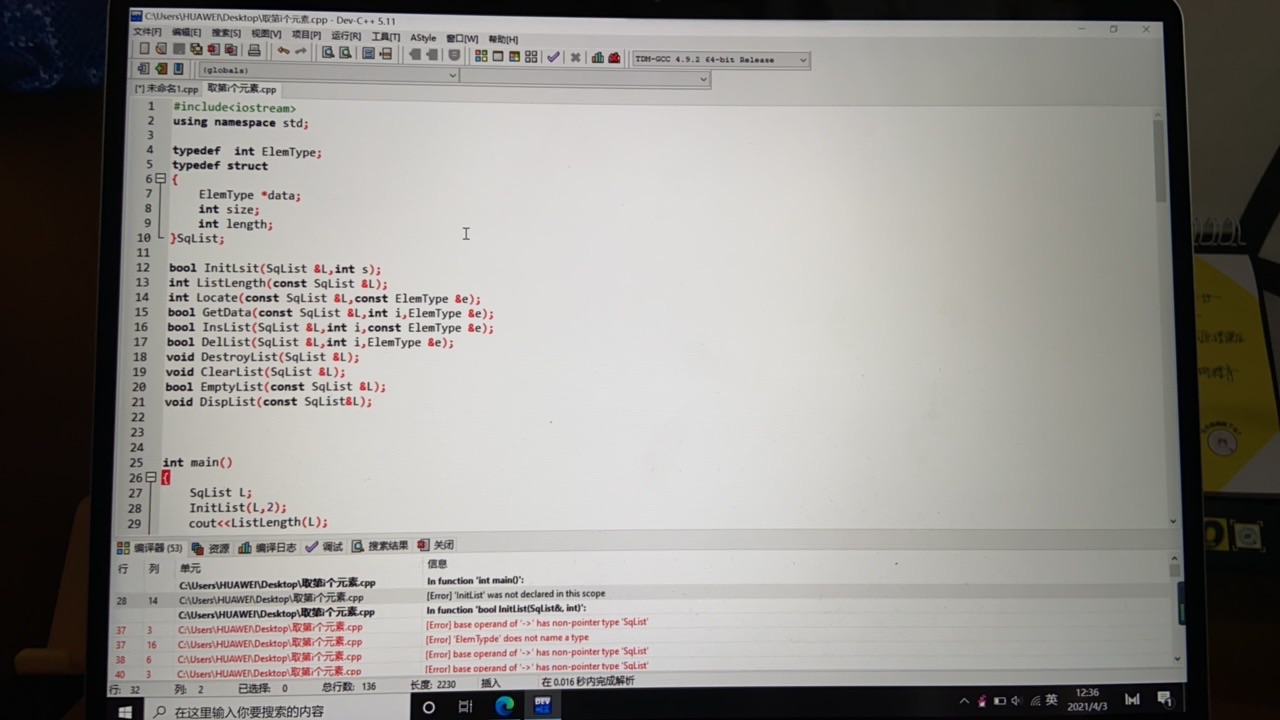The width and height of the screenshot is (1280, 720).
Task: Collapse the struct fold at line 6
Action: coord(160,179)
